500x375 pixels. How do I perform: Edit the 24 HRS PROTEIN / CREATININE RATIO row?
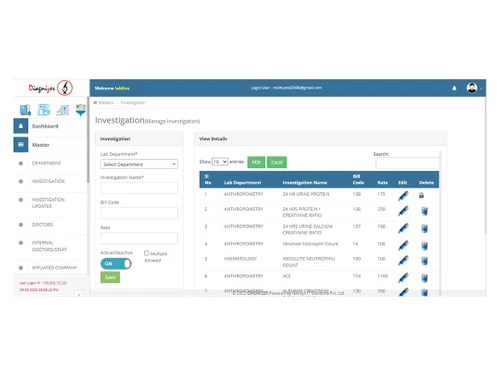pos(403,211)
